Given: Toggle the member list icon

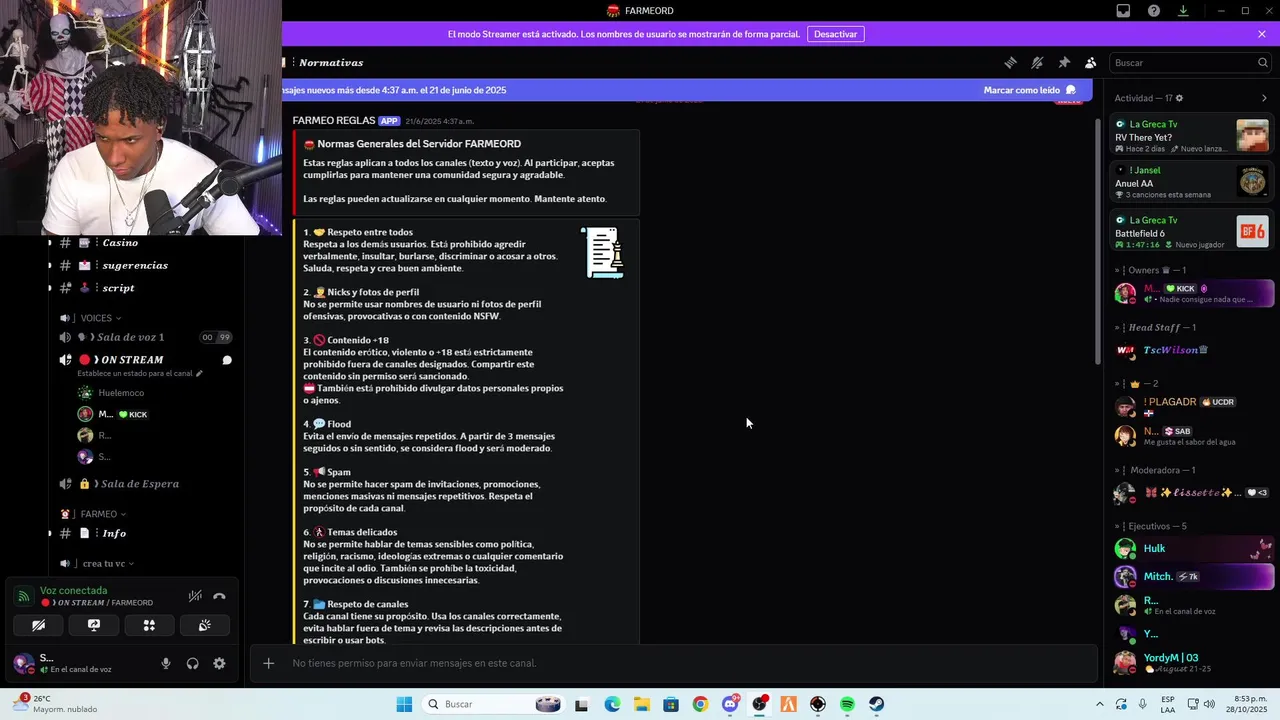Looking at the screenshot, I should pos(1091,62).
